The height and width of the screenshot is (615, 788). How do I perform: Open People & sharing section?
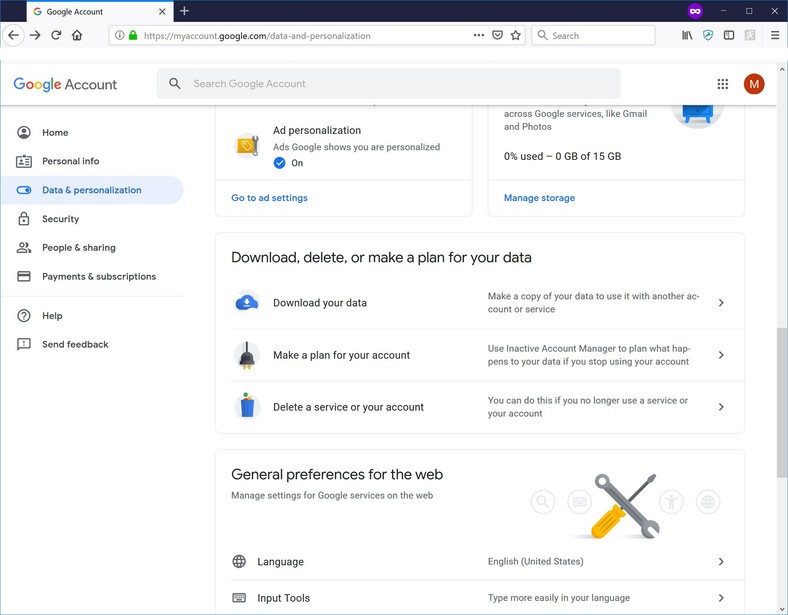pos(92,248)
